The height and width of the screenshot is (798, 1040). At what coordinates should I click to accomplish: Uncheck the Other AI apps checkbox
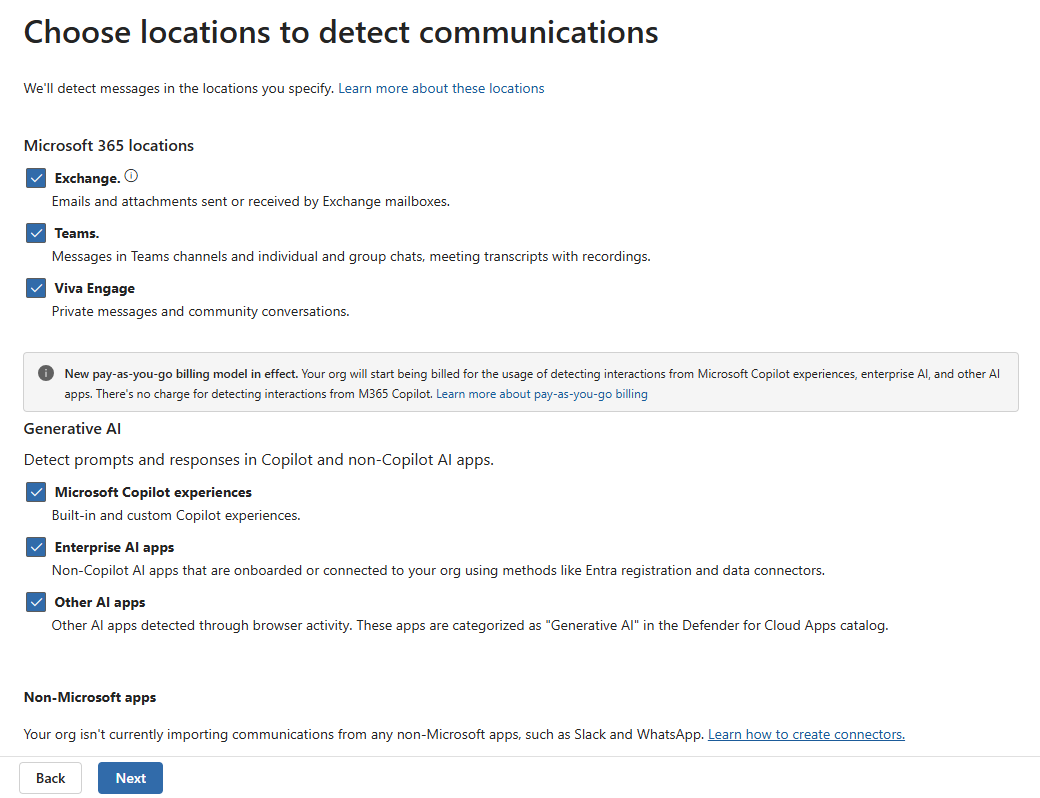pyautogui.click(x=37, y=602)
